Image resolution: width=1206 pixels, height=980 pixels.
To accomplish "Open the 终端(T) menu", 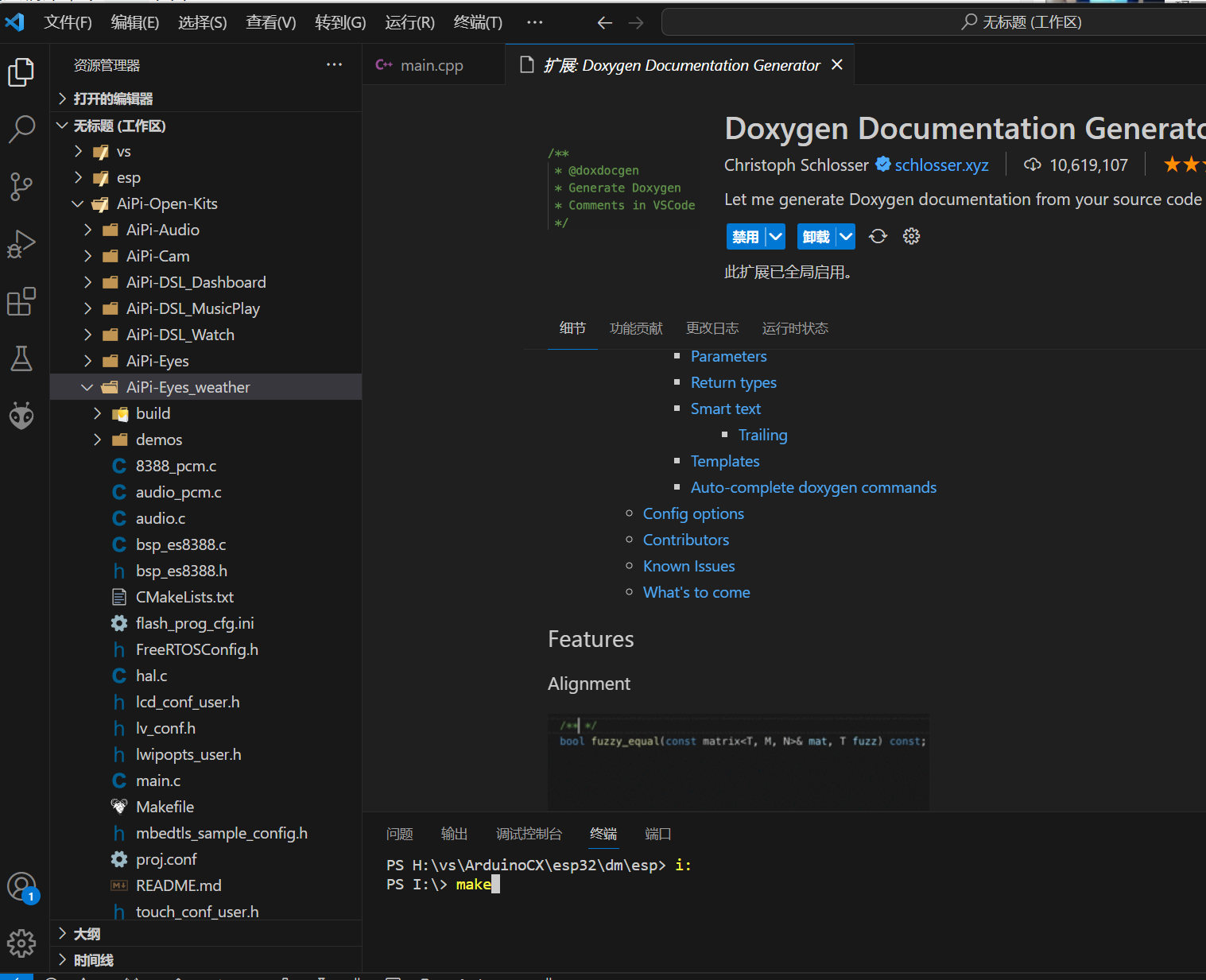I will tap(478, 22).
